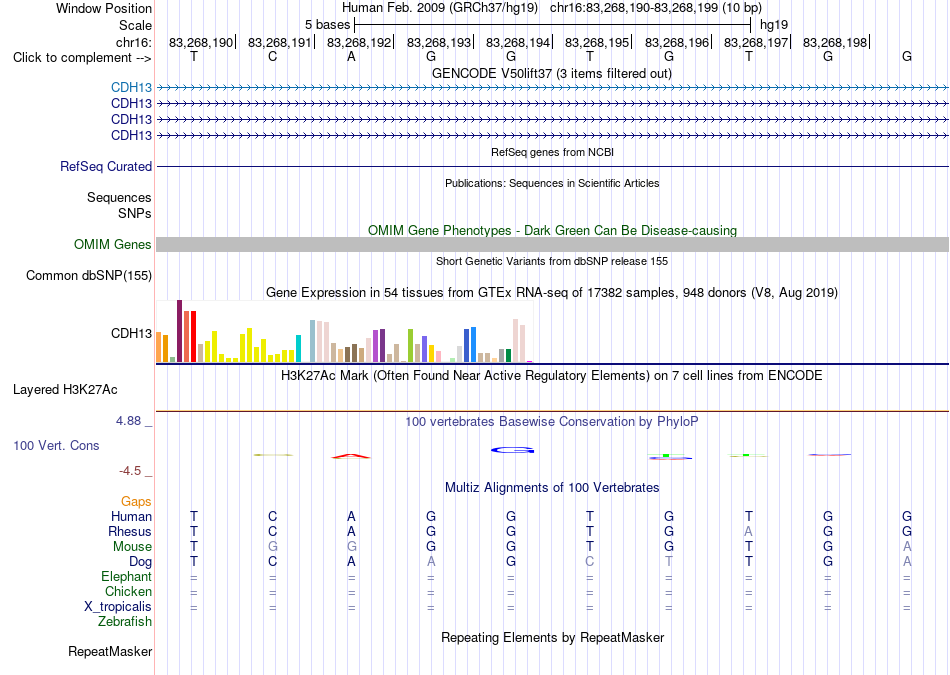Click the red A glyph in PhyloP track
950x675 pixels.
point(351,456)
